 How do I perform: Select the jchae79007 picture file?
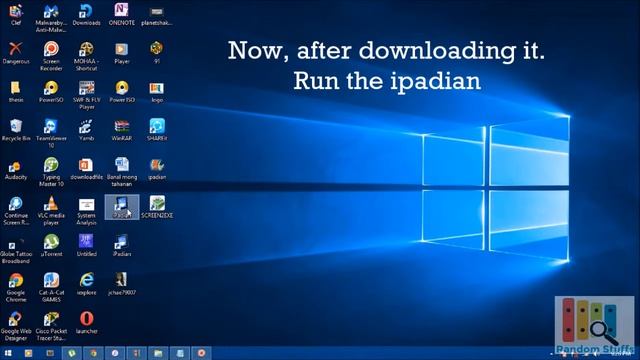(x=122, y=284)
